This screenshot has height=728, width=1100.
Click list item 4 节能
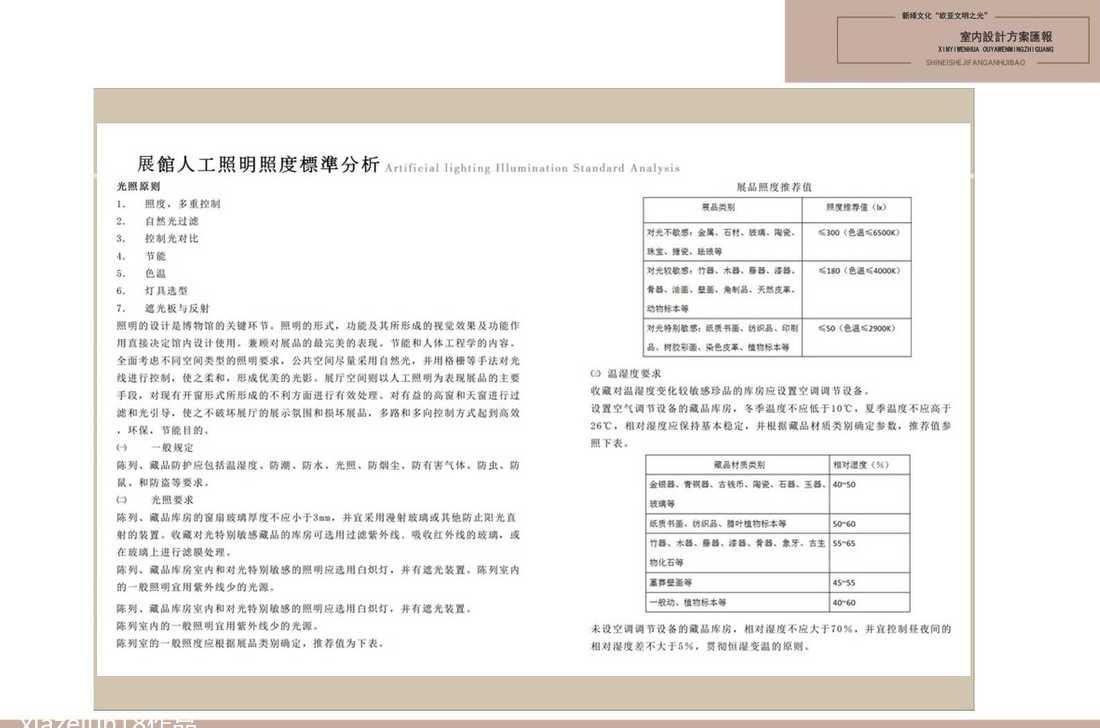[155, 256]
